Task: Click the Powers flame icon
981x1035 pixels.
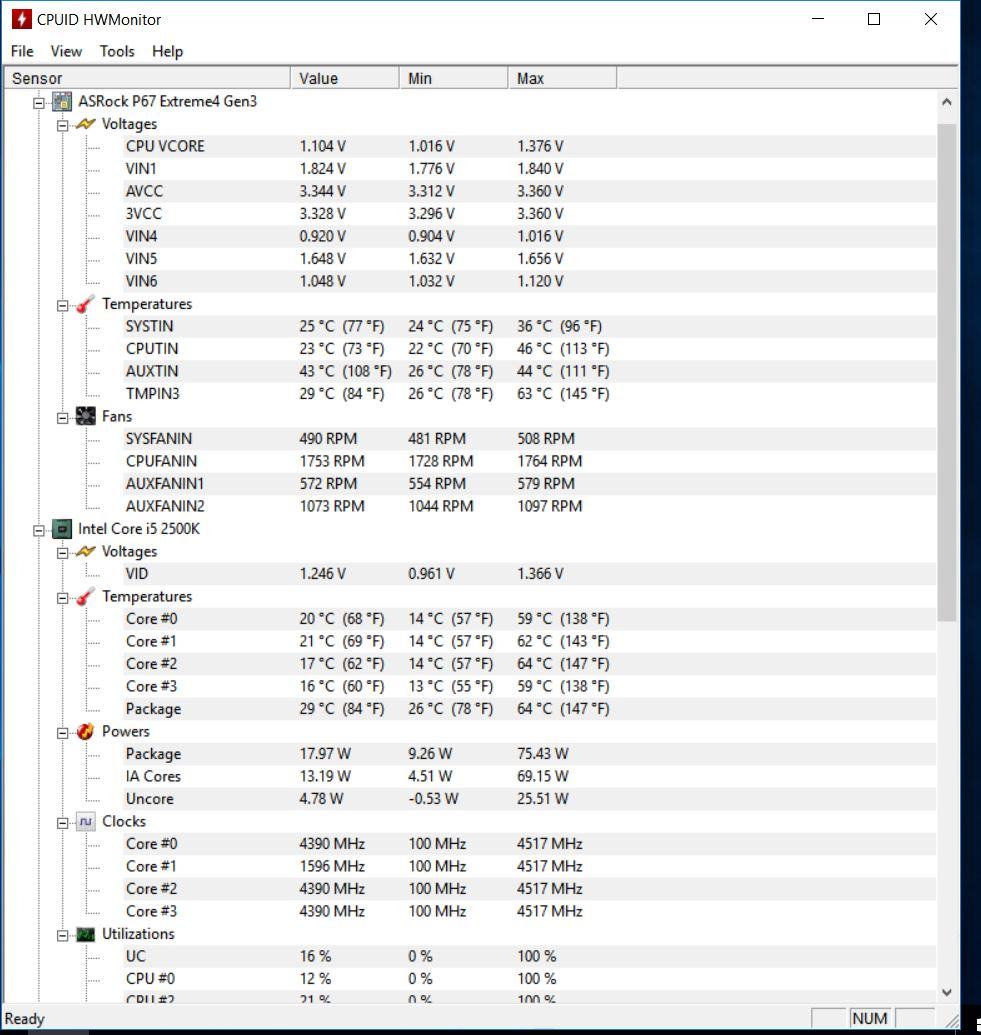Action: 86,731
